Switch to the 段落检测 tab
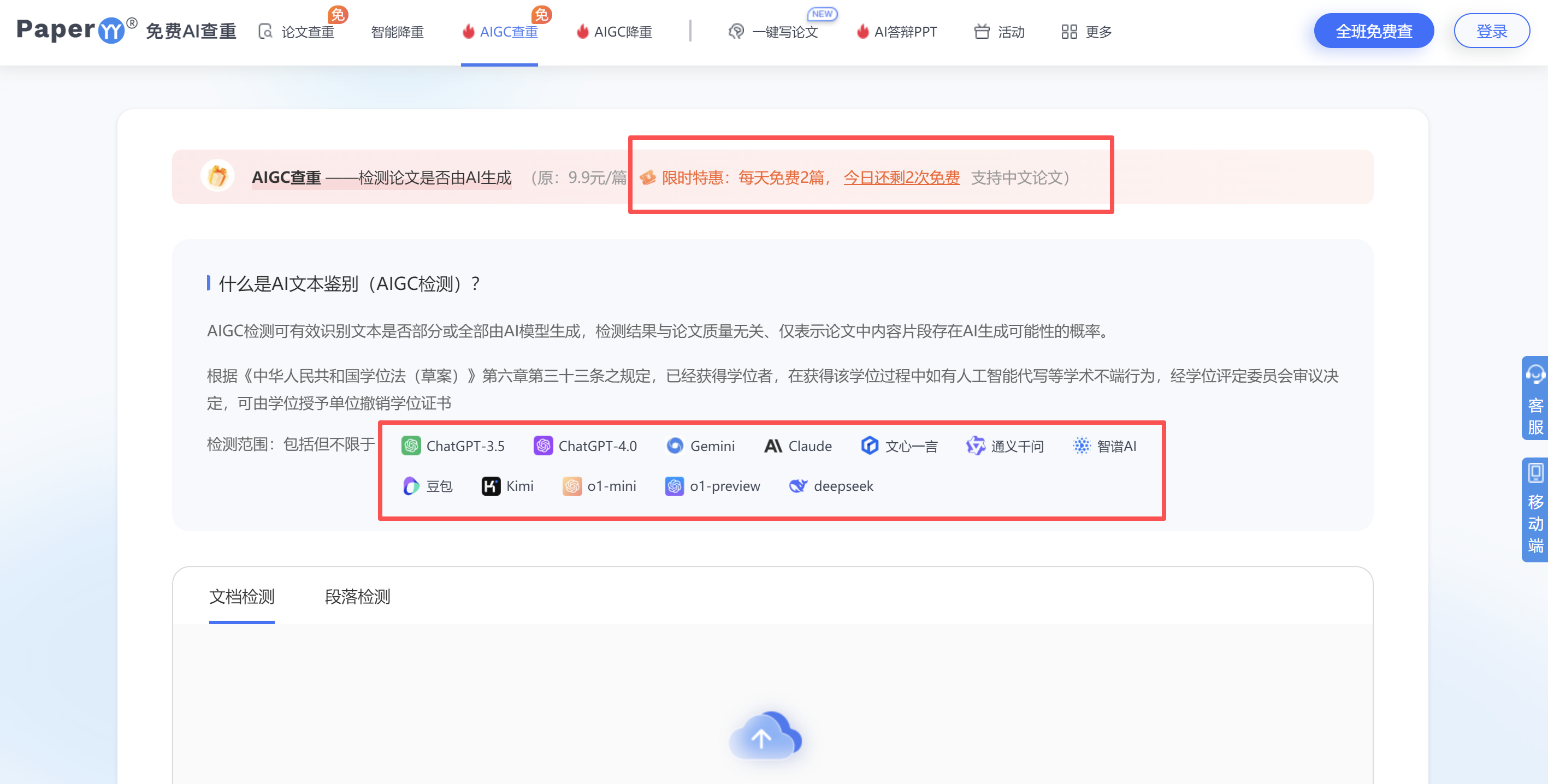The image size is (1548, 784). (358, 597)
